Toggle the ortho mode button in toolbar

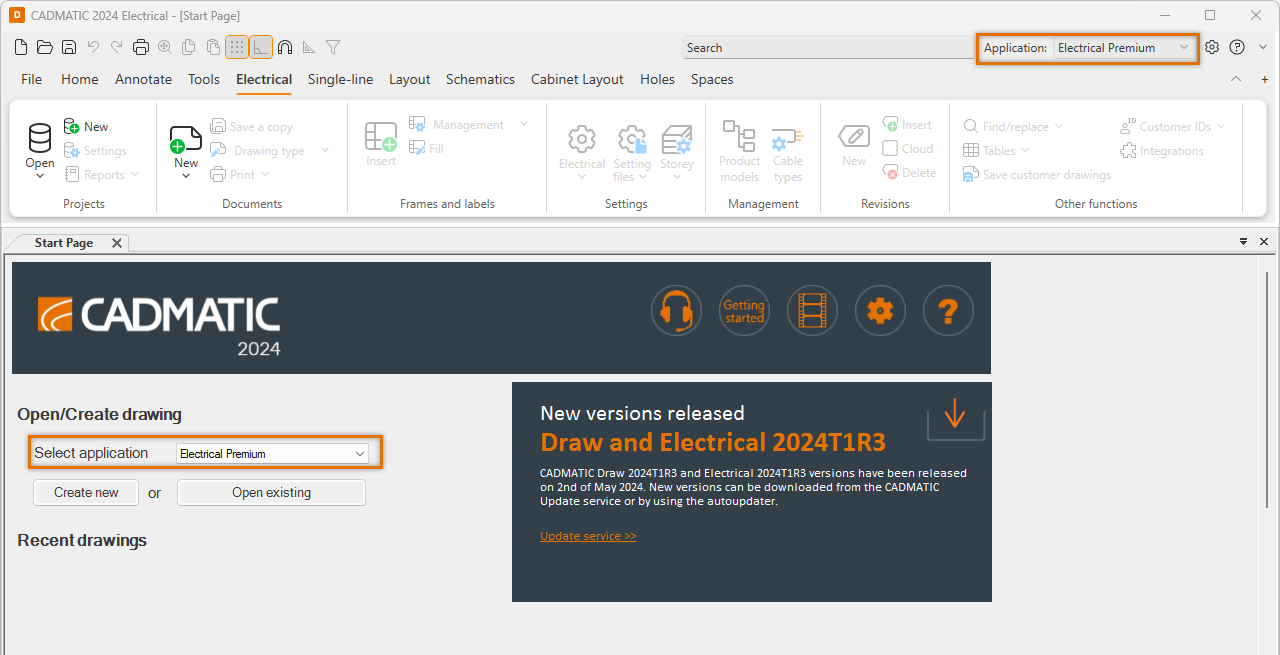[260, 47]
